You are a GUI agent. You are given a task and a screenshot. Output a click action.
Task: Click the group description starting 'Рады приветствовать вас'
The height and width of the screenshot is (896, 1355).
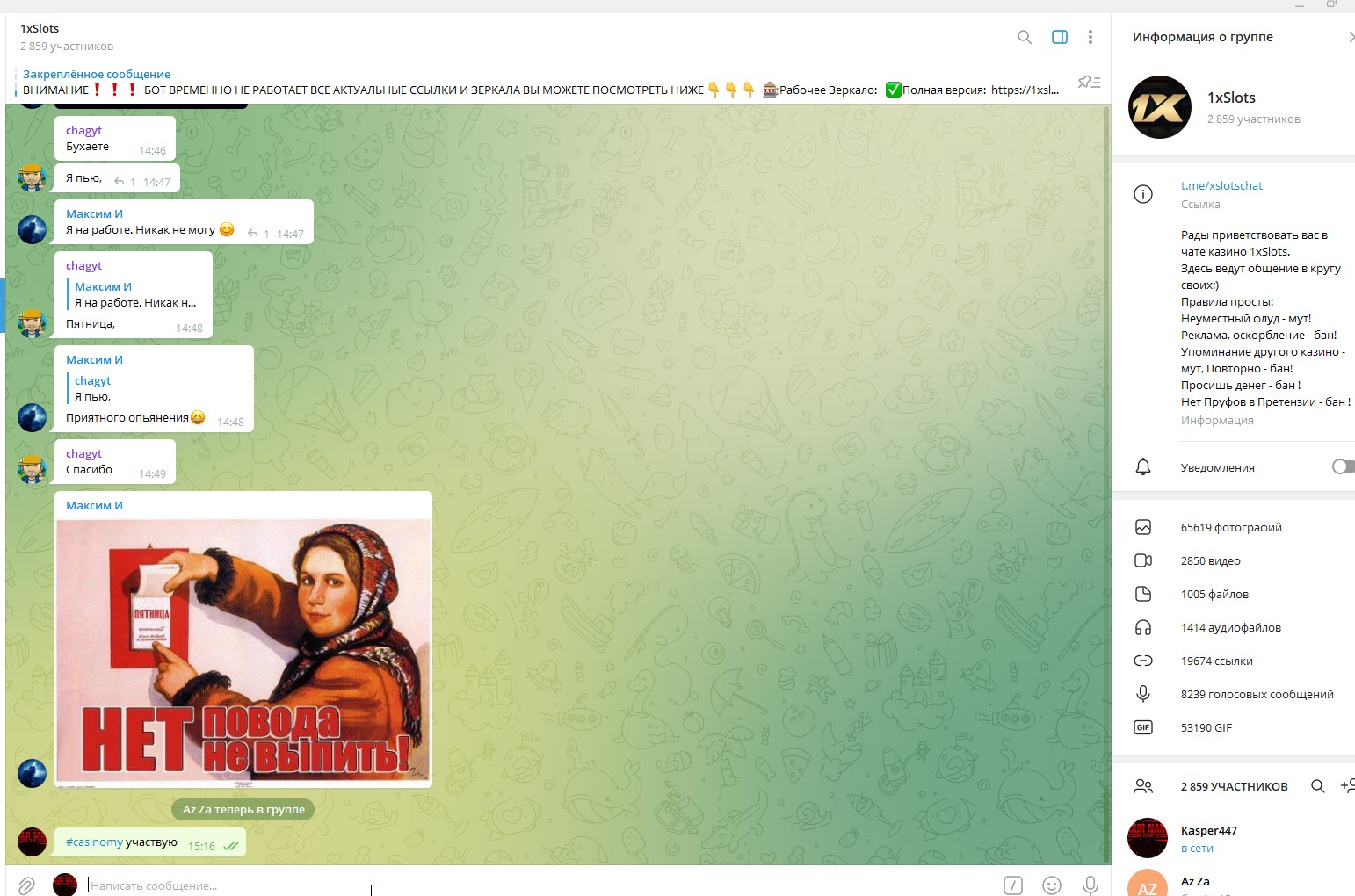pyautogui.click(x=1265, y=318)
